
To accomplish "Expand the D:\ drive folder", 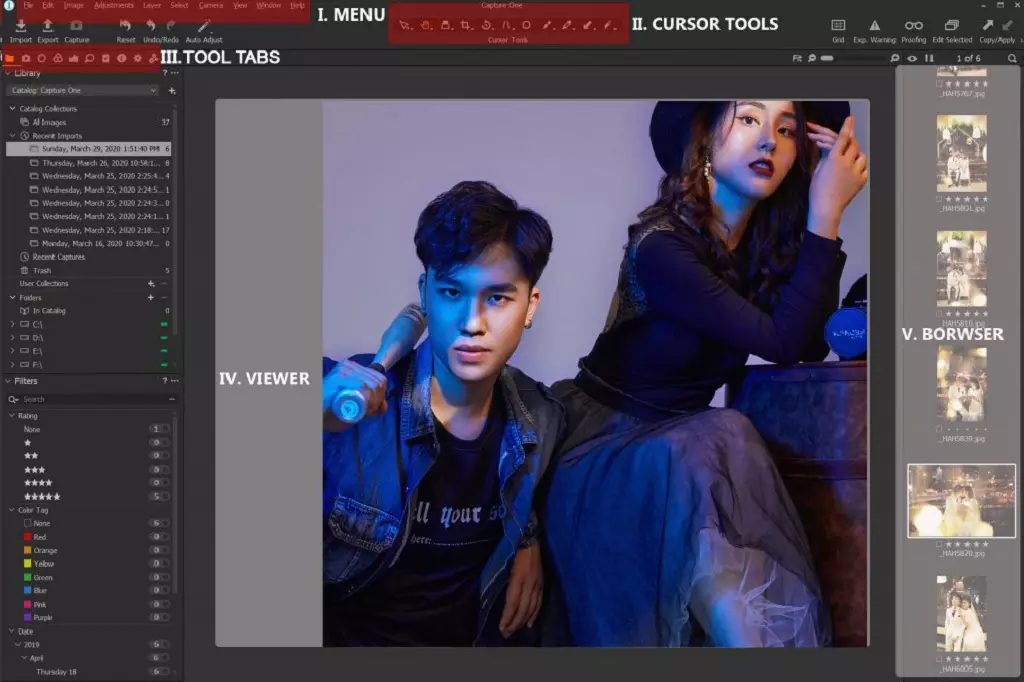I will 12,338.
